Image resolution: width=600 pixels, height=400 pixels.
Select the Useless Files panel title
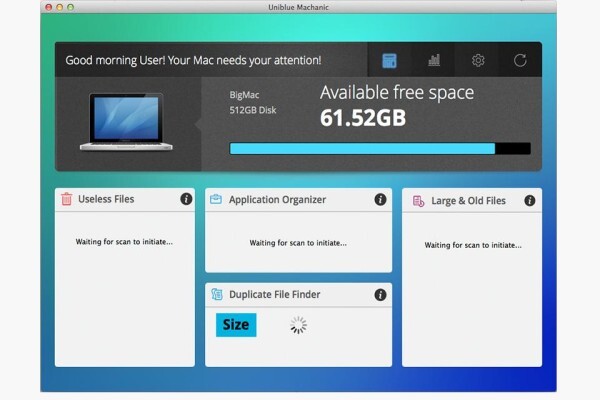[106, 199]
